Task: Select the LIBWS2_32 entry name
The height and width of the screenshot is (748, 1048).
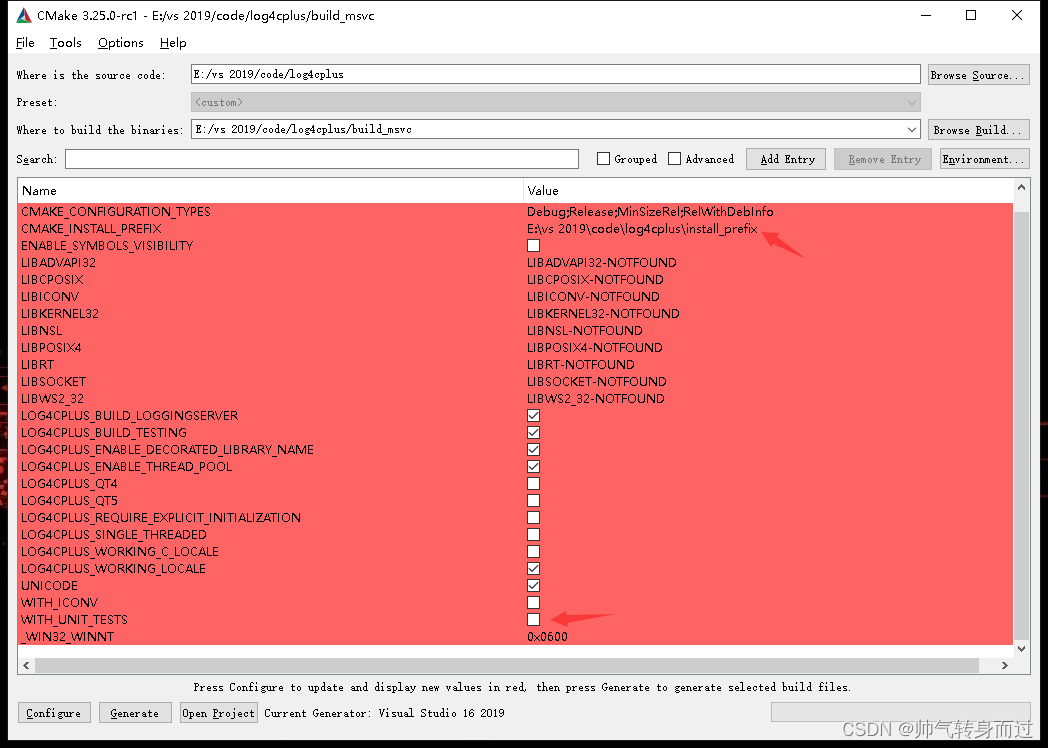Action: pyautogui.click(x=52, y=399)
